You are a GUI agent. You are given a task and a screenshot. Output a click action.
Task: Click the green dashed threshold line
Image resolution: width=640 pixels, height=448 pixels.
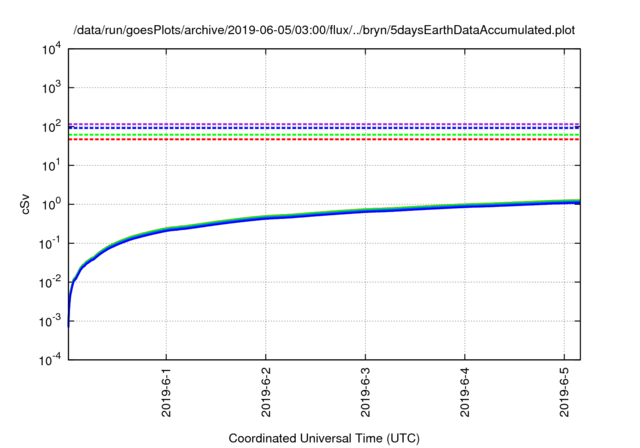[324, 135]
